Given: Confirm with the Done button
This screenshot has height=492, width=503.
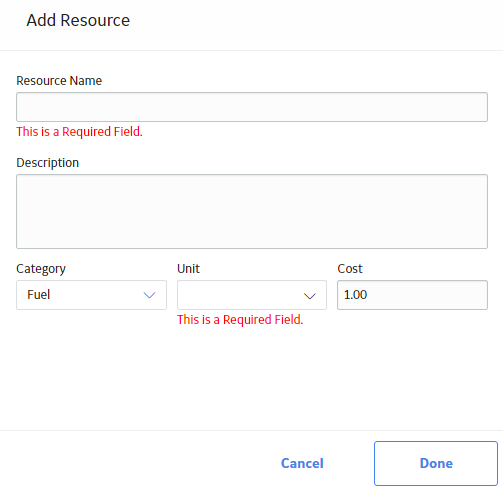Looking at the screenshot, I should coord(436,463).
